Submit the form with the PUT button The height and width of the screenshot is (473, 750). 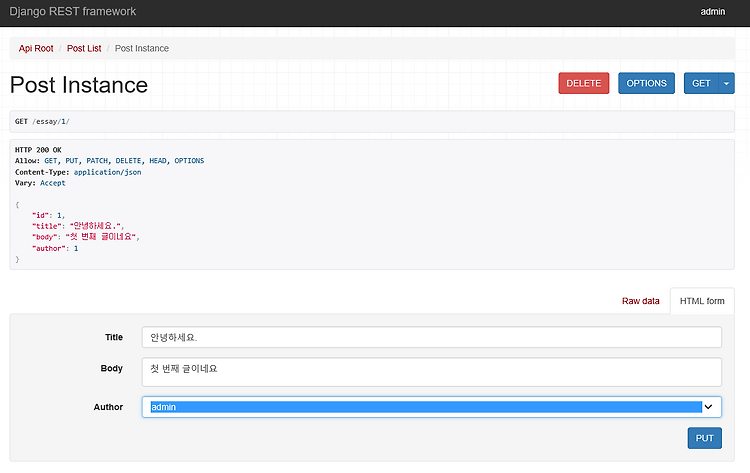705,438
